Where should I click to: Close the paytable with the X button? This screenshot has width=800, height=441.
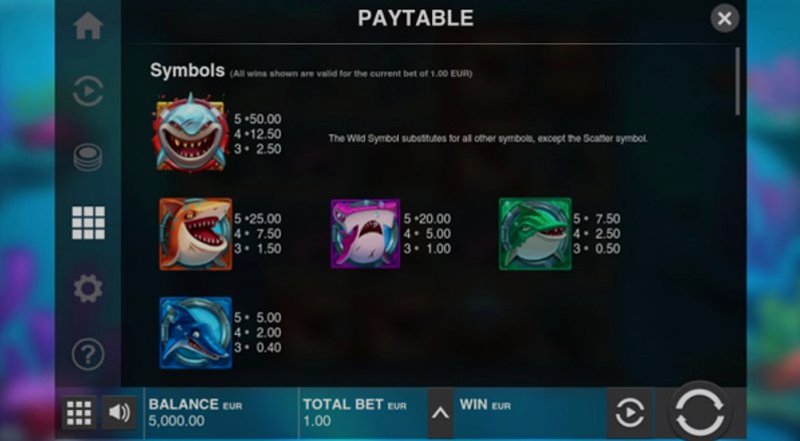[x=724, y=19]
